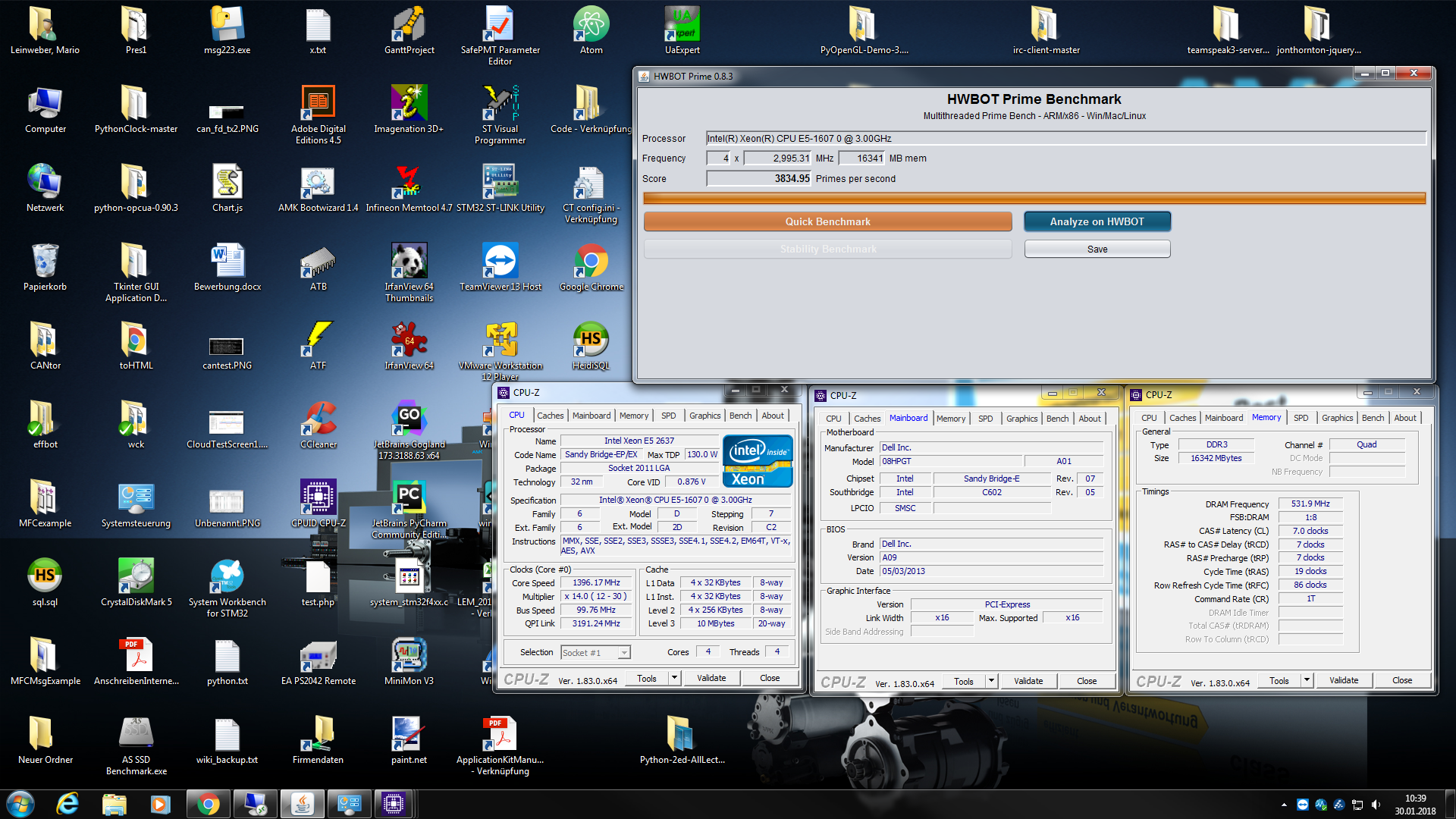This screenshot has width=1456, height=819.
Task: Select the Bench tab in the first CPU-Z window
Action: pos(740,416)
